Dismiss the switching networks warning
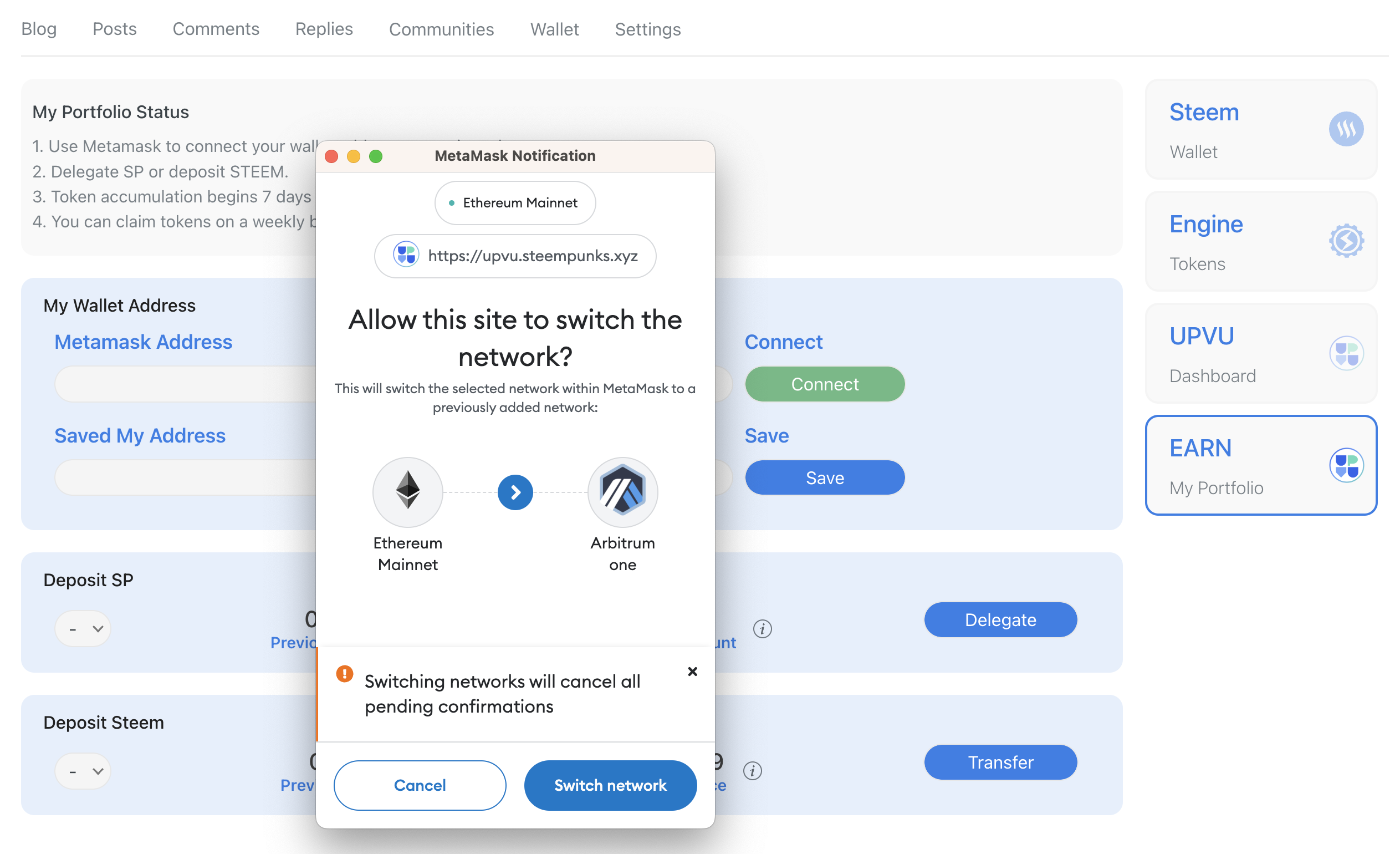The width and height of the screenshot is (1400, 854). 692,672
